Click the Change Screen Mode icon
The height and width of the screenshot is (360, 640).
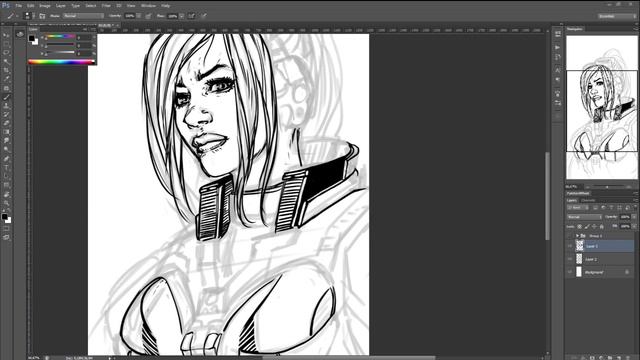(x=6, y=237)
